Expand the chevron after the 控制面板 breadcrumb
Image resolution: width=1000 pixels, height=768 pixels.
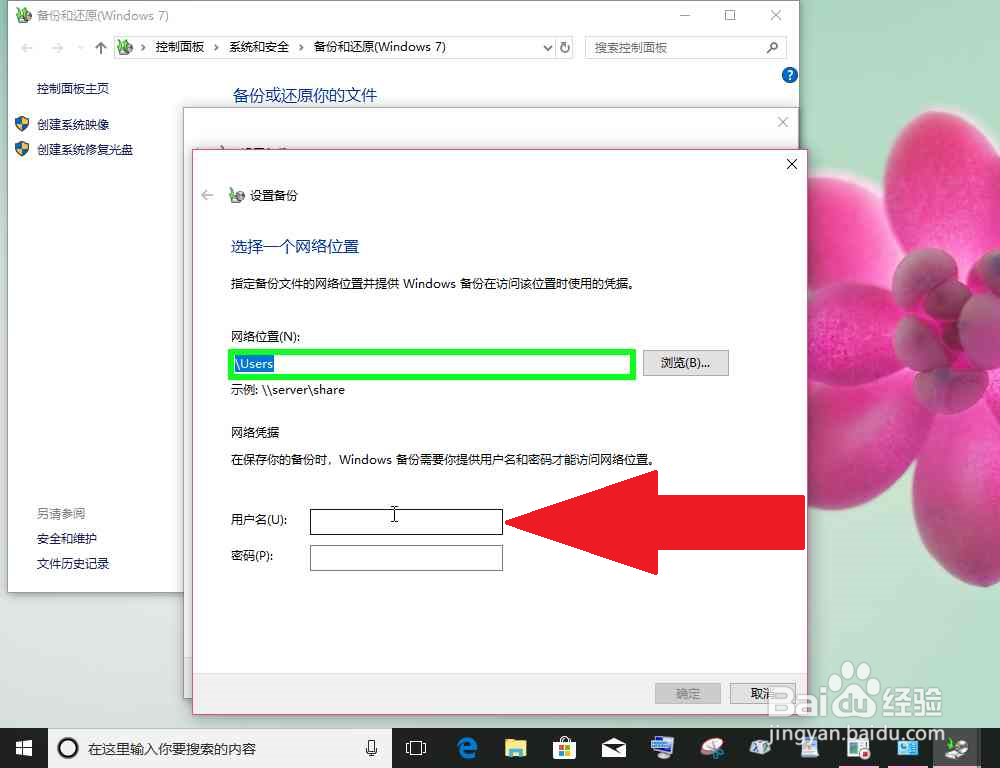point(216,47)
